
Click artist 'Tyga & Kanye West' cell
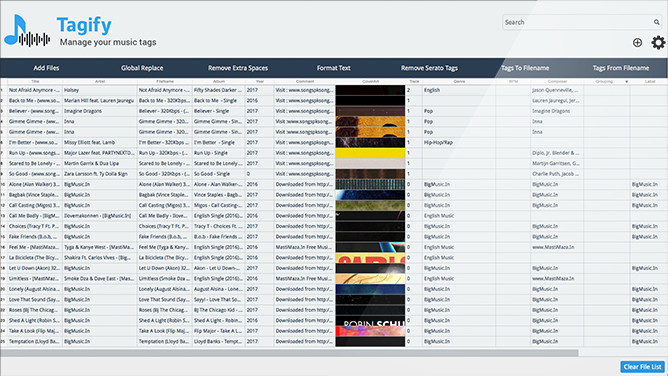(100, 247)
